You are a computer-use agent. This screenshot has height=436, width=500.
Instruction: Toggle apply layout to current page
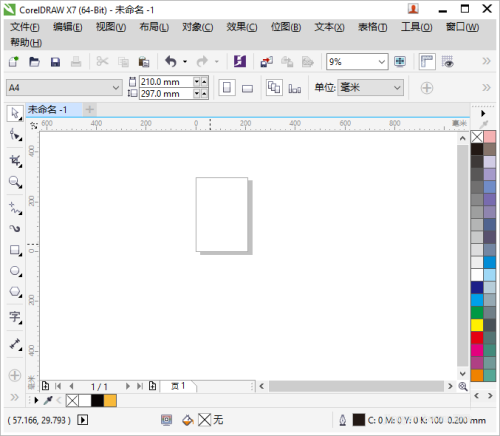295,88
